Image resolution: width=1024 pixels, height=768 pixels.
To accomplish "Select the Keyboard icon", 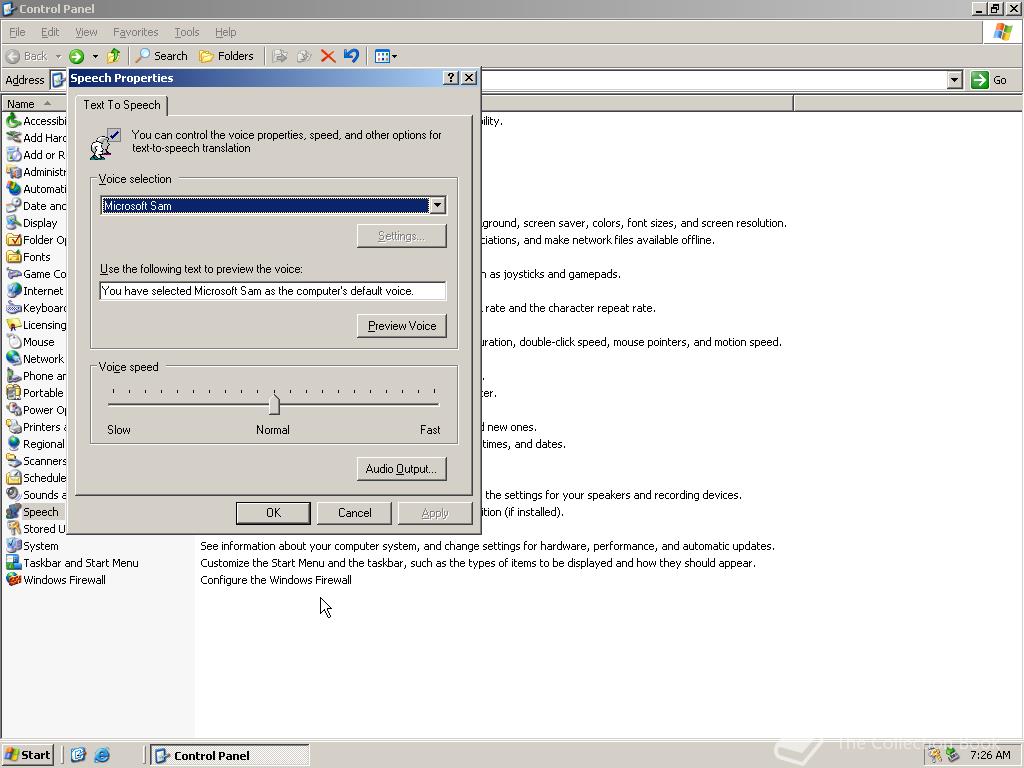I will point(13,308).
